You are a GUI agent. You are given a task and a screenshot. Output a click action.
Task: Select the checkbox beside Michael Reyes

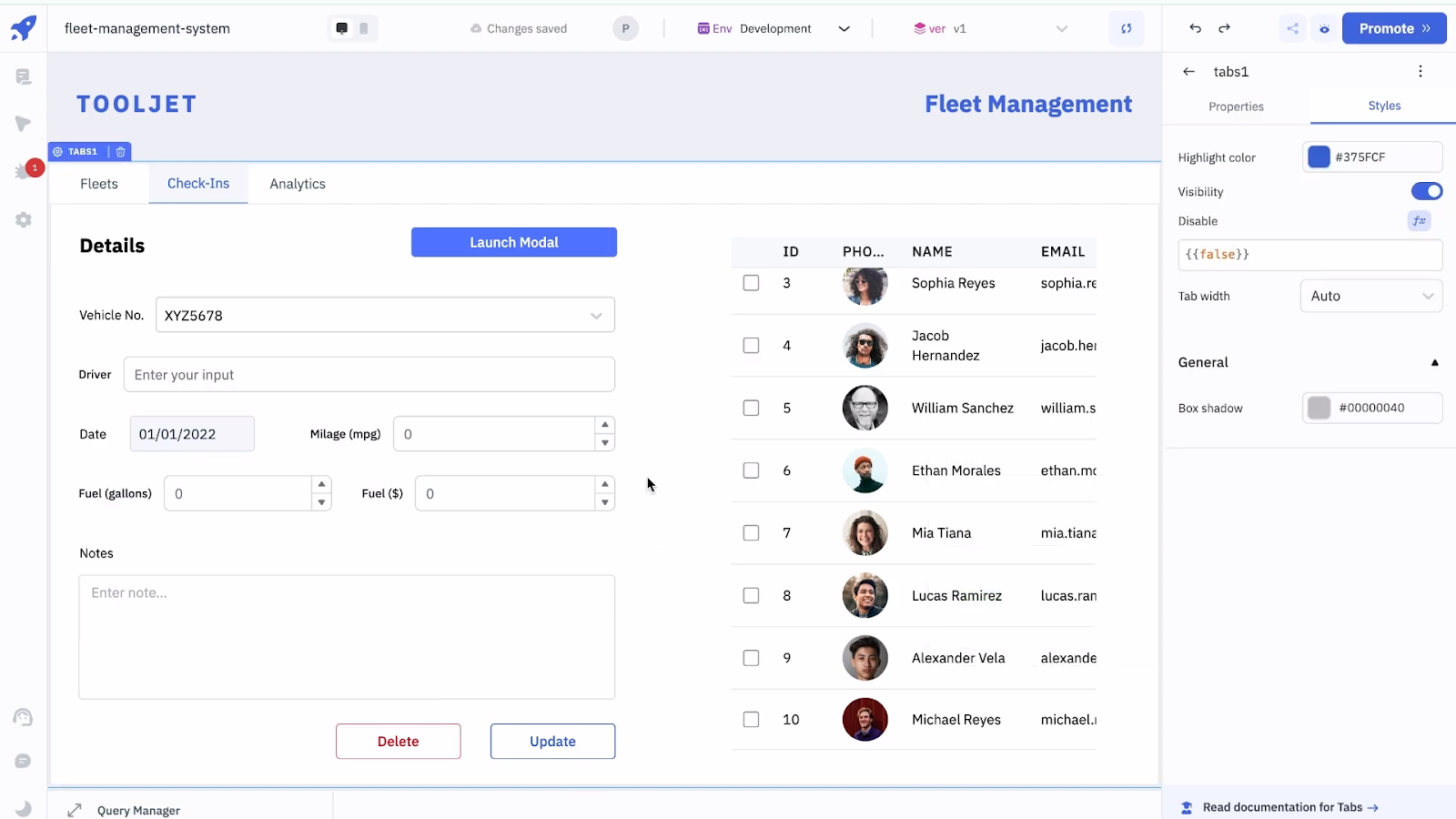751,719
